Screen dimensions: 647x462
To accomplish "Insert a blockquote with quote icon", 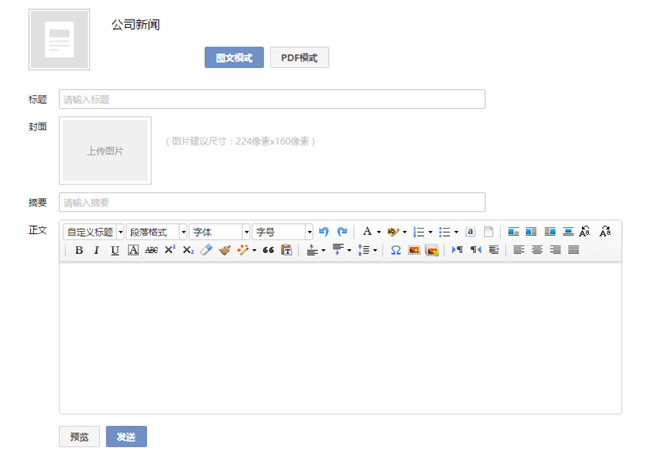I will click(x=268, y=250).
